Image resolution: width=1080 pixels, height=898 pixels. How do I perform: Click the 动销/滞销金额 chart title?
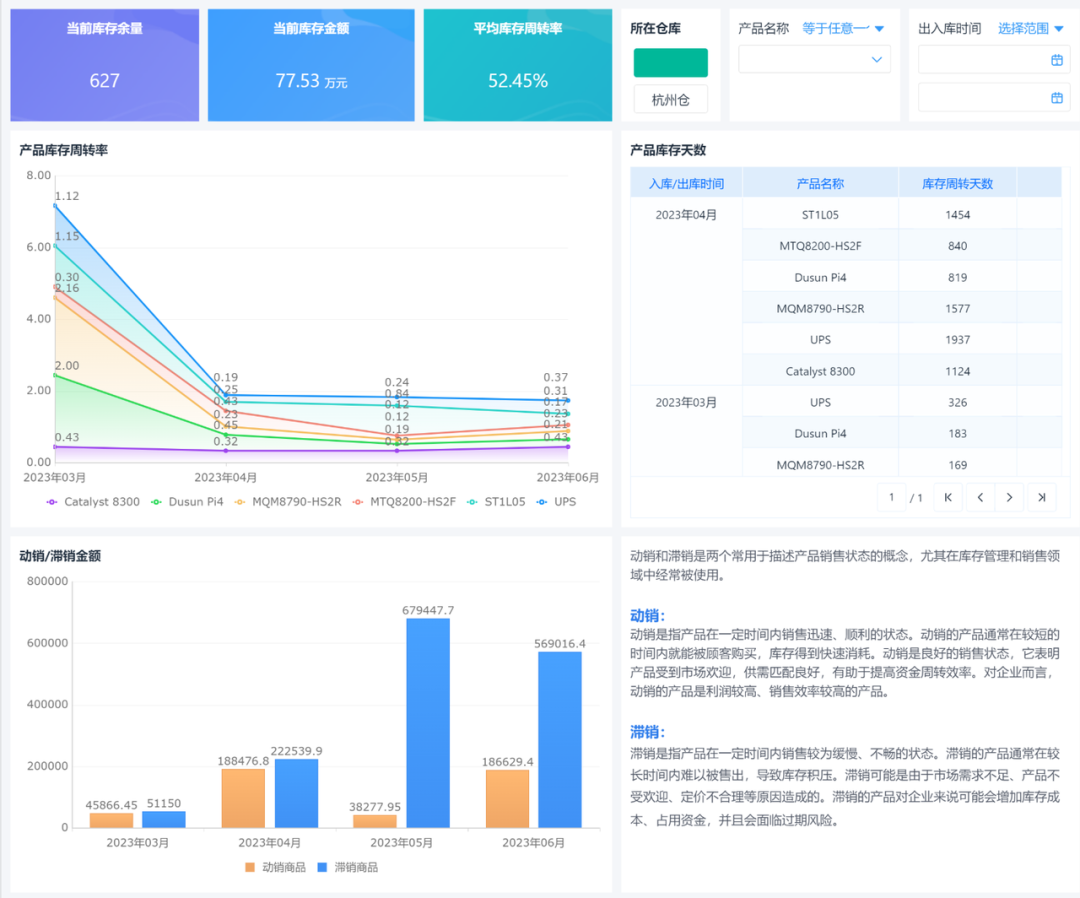pyautogui.click(x=60, y=556)
